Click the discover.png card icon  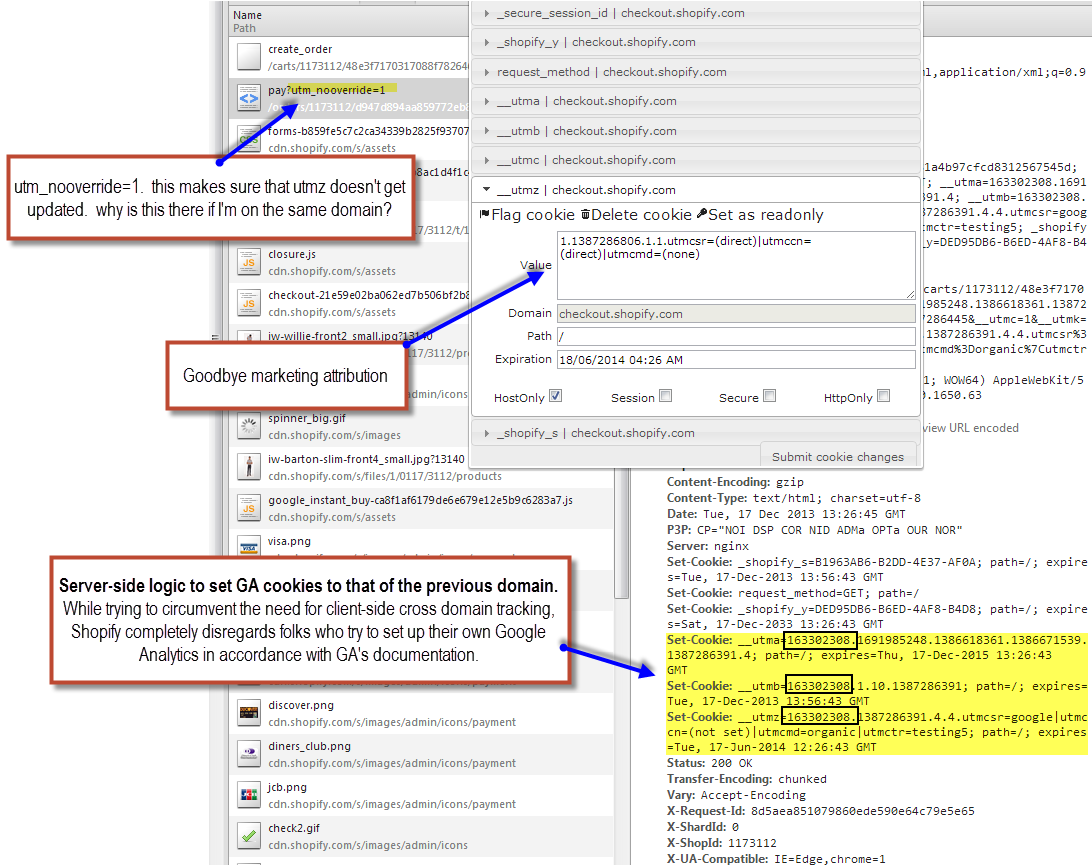coord(249,713)
